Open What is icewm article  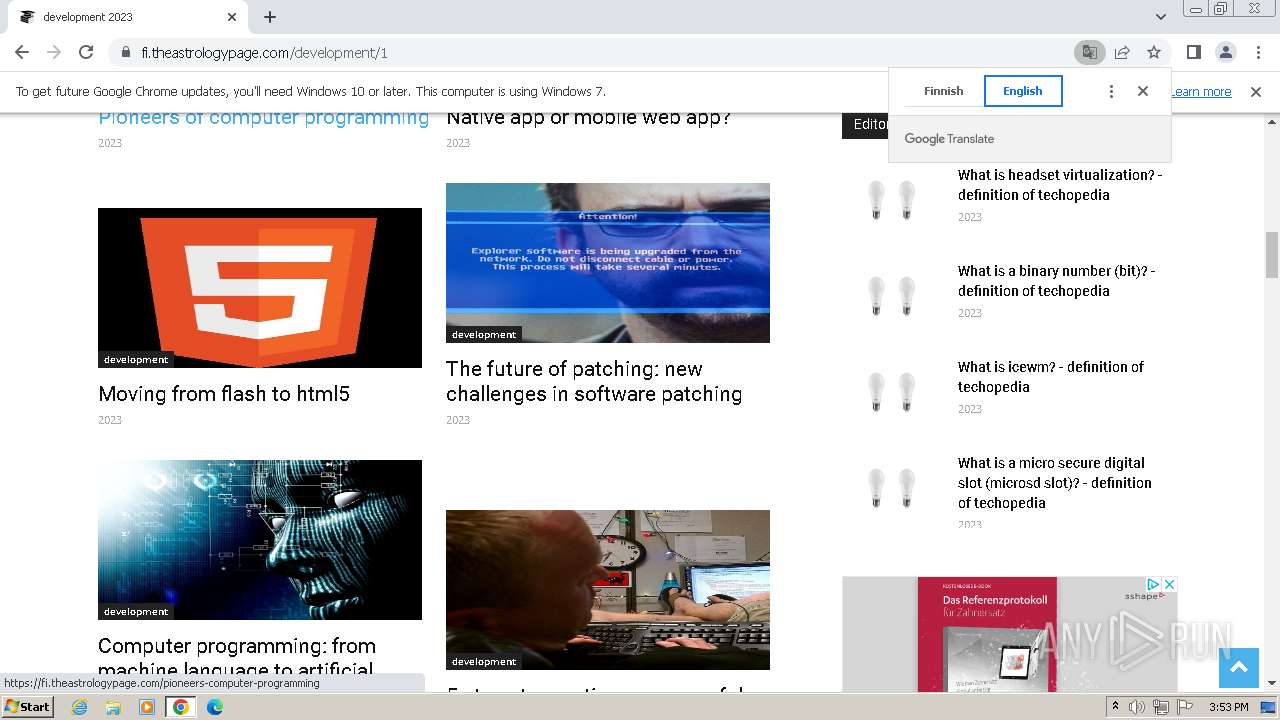pyautogui.click(x=1051, y=377)
